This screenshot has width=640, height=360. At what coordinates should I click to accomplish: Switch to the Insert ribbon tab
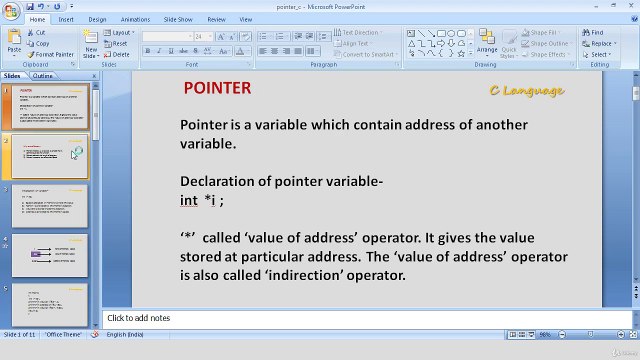(66, 19)
